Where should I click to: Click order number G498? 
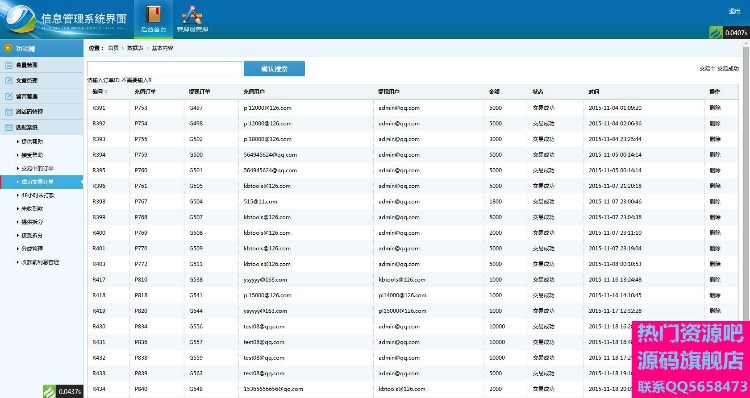pyautogui.click(x=196, y=123)
